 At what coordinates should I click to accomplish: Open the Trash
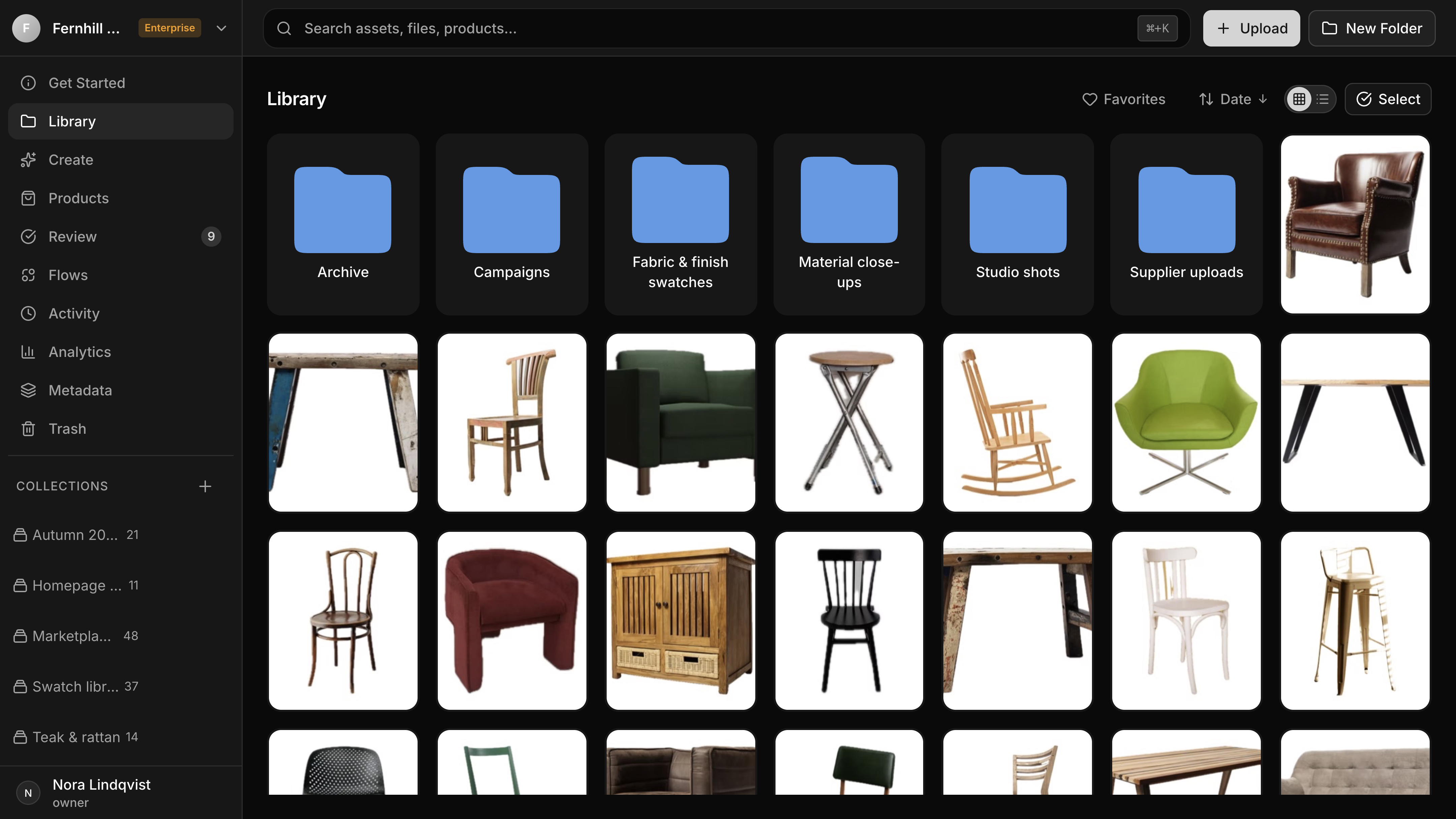pos(121,429)
